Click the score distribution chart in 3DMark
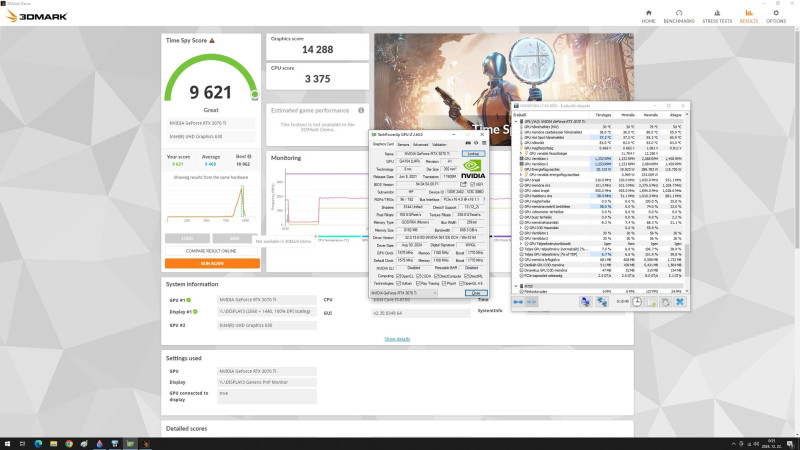This screenshot has width=800, height=450. (x=208, y=203)
